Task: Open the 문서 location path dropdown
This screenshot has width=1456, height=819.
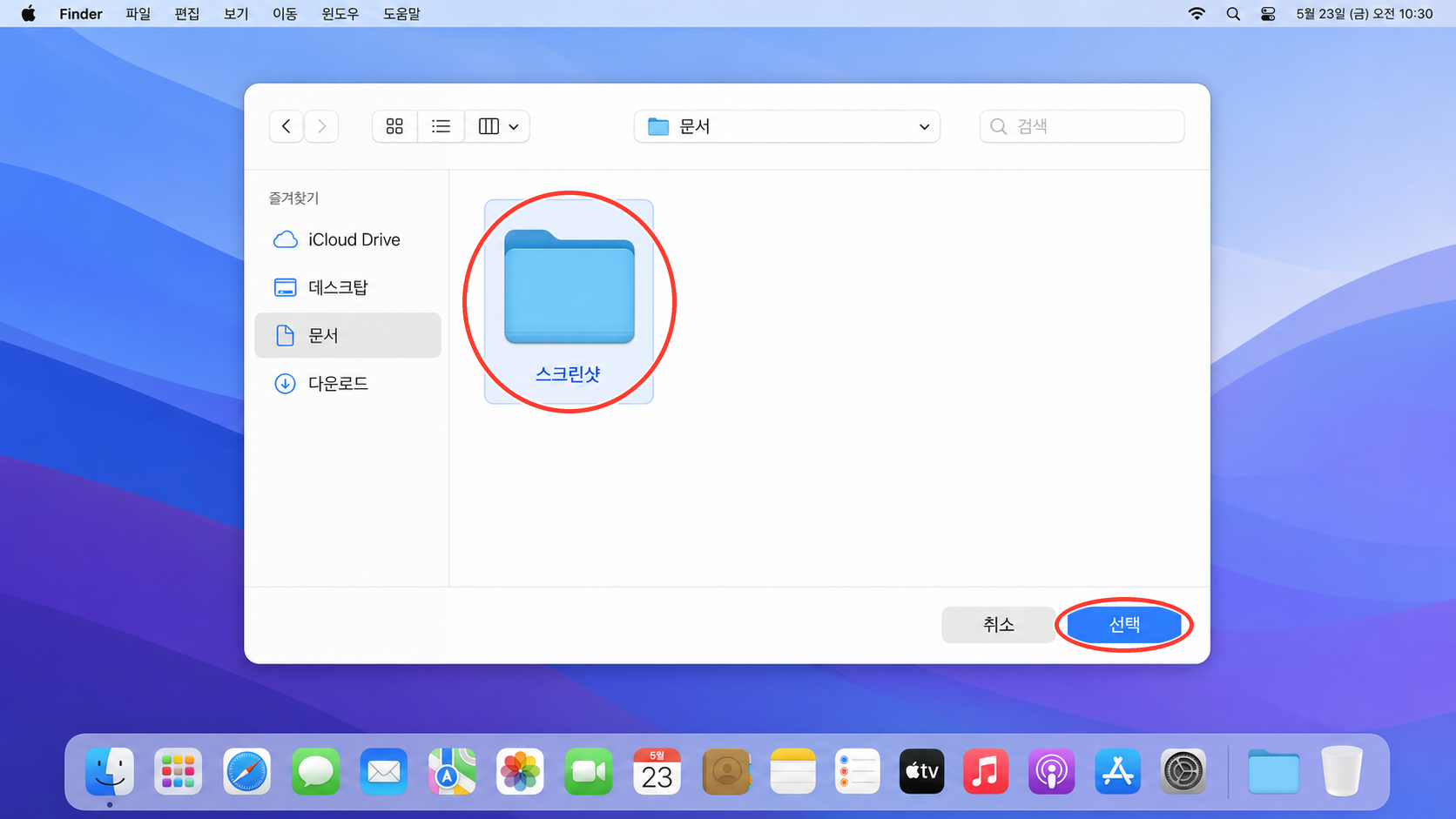Action: pyautogui.click(x=787, y=126)
